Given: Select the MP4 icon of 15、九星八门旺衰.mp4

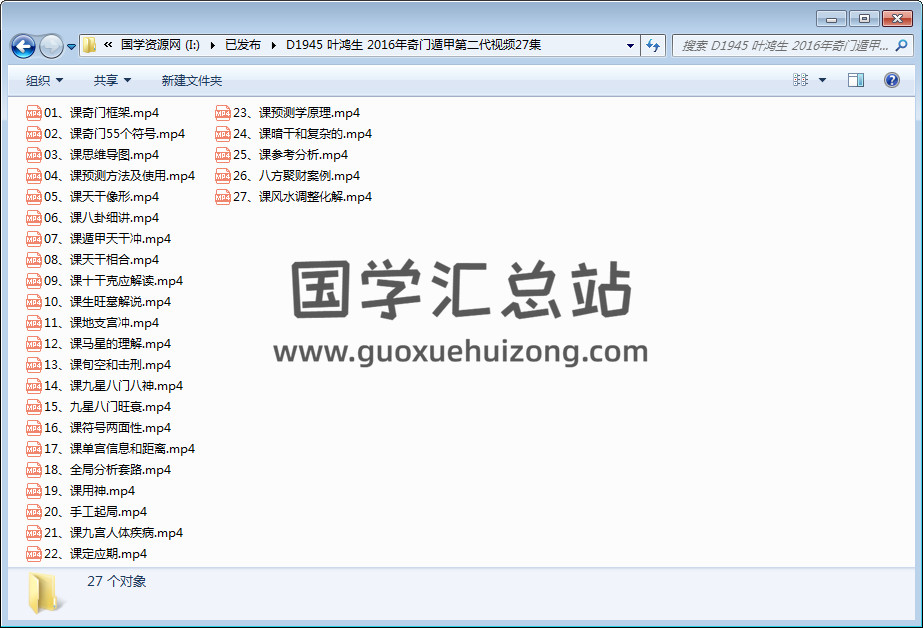Looking at the screenshot, I should tap(34, 407).
